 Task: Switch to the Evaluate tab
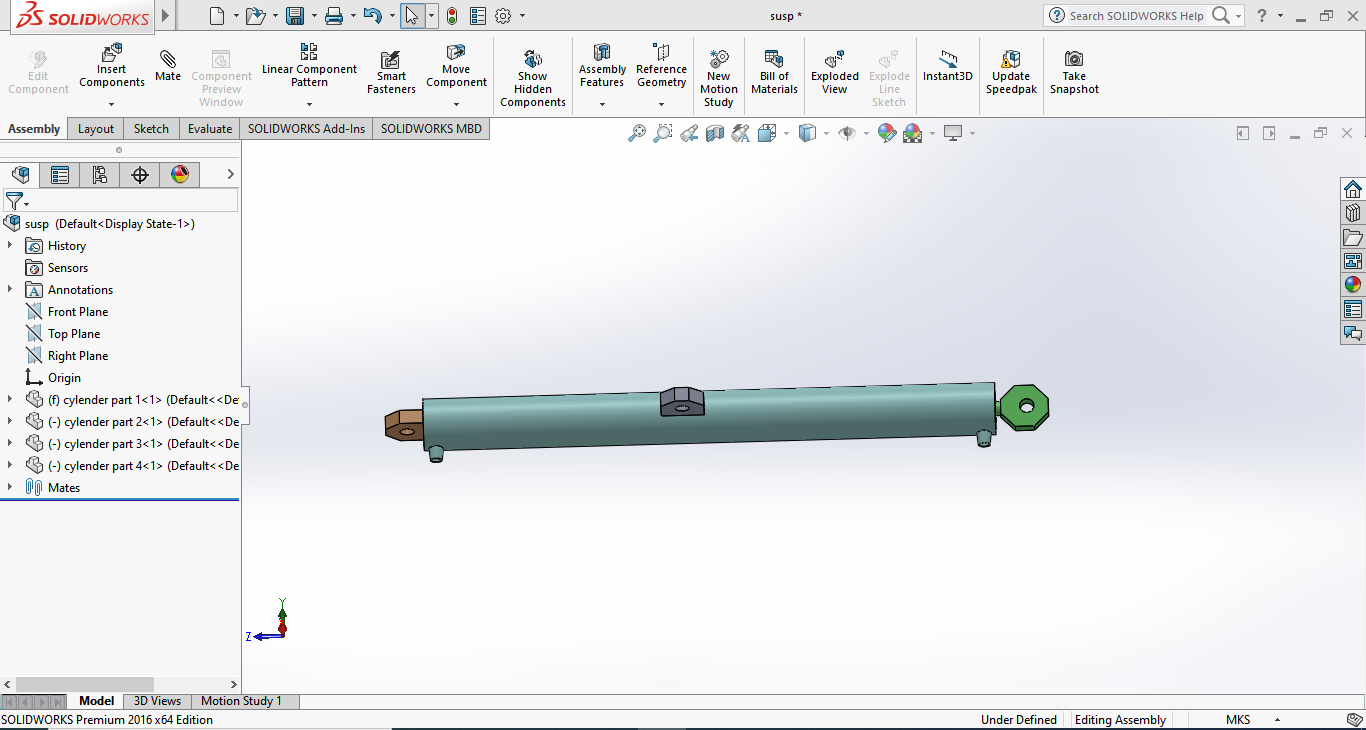[209, 128]
